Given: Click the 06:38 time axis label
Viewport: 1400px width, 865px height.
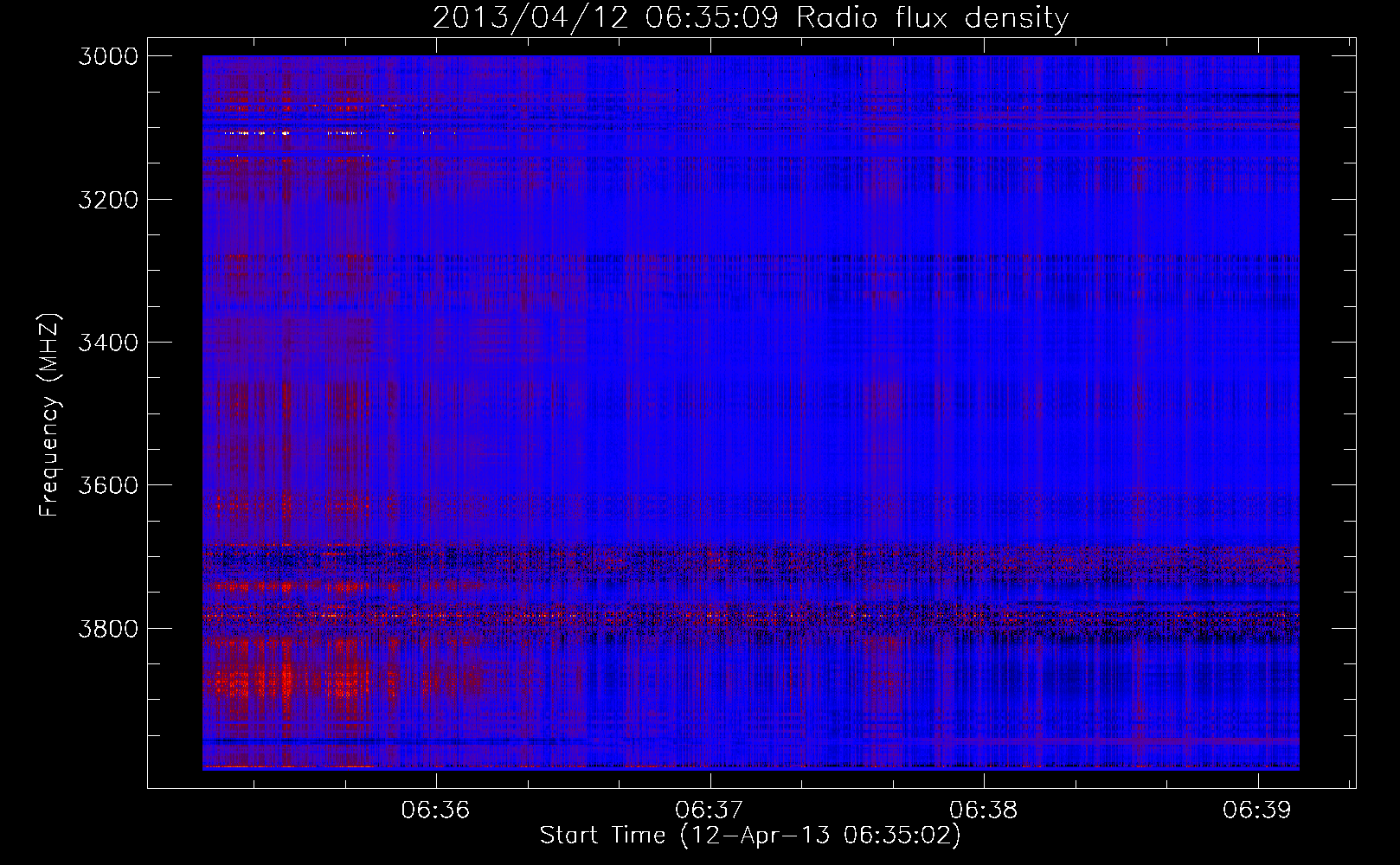Looking at the screenshot, I should tap(984, 810).
